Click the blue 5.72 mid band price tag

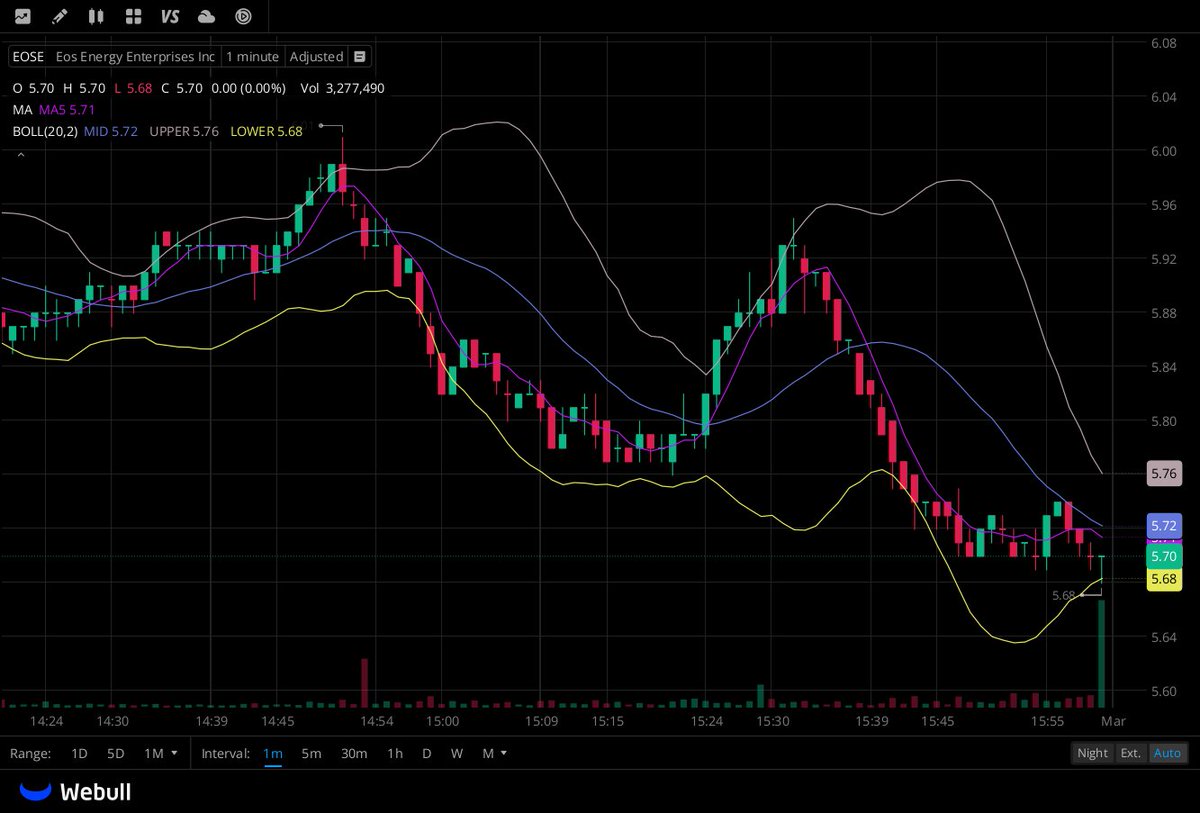pos(1164,525)
